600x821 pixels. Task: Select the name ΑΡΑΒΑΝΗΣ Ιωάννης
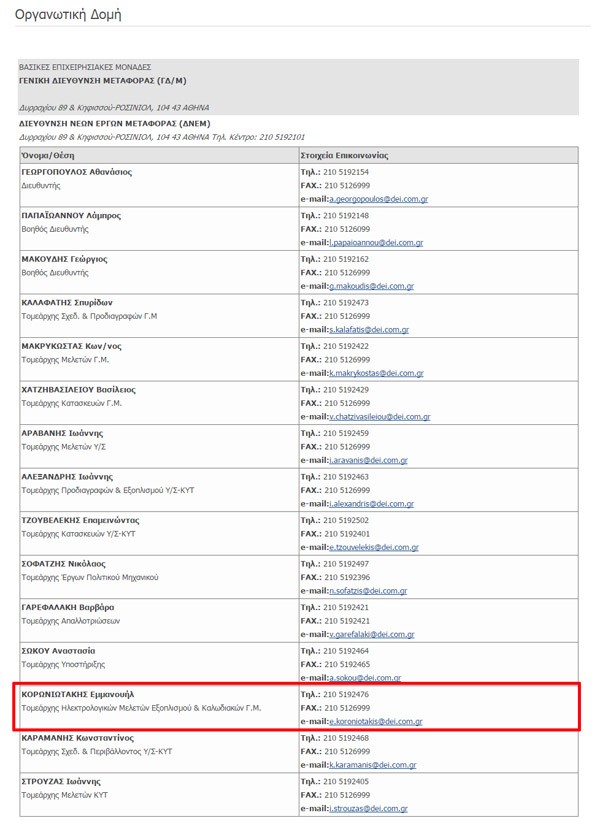click(x=62, y=433)
